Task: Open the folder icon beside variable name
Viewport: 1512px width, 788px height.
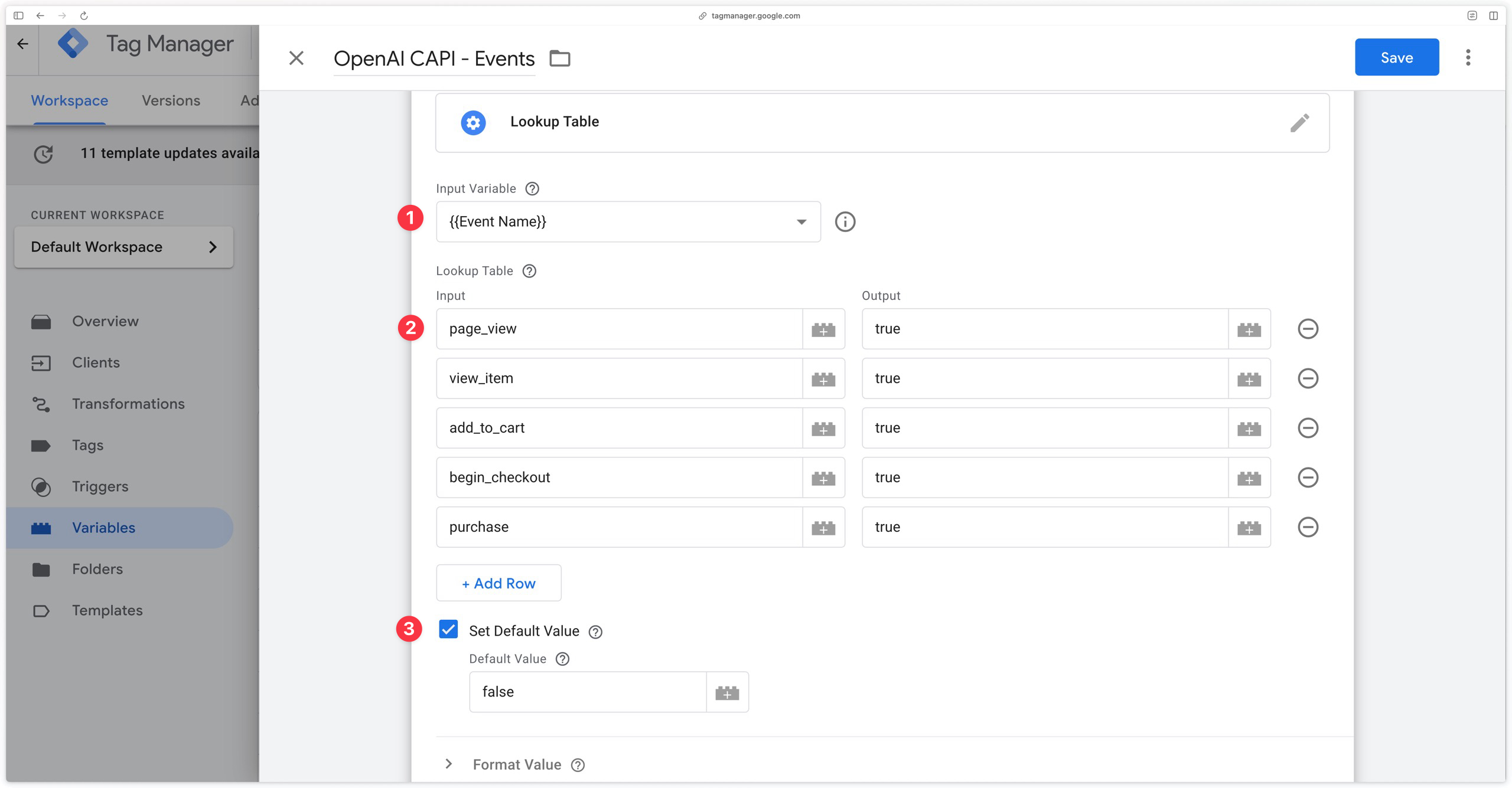Action: pyautogui.click(x=560, y=58)
